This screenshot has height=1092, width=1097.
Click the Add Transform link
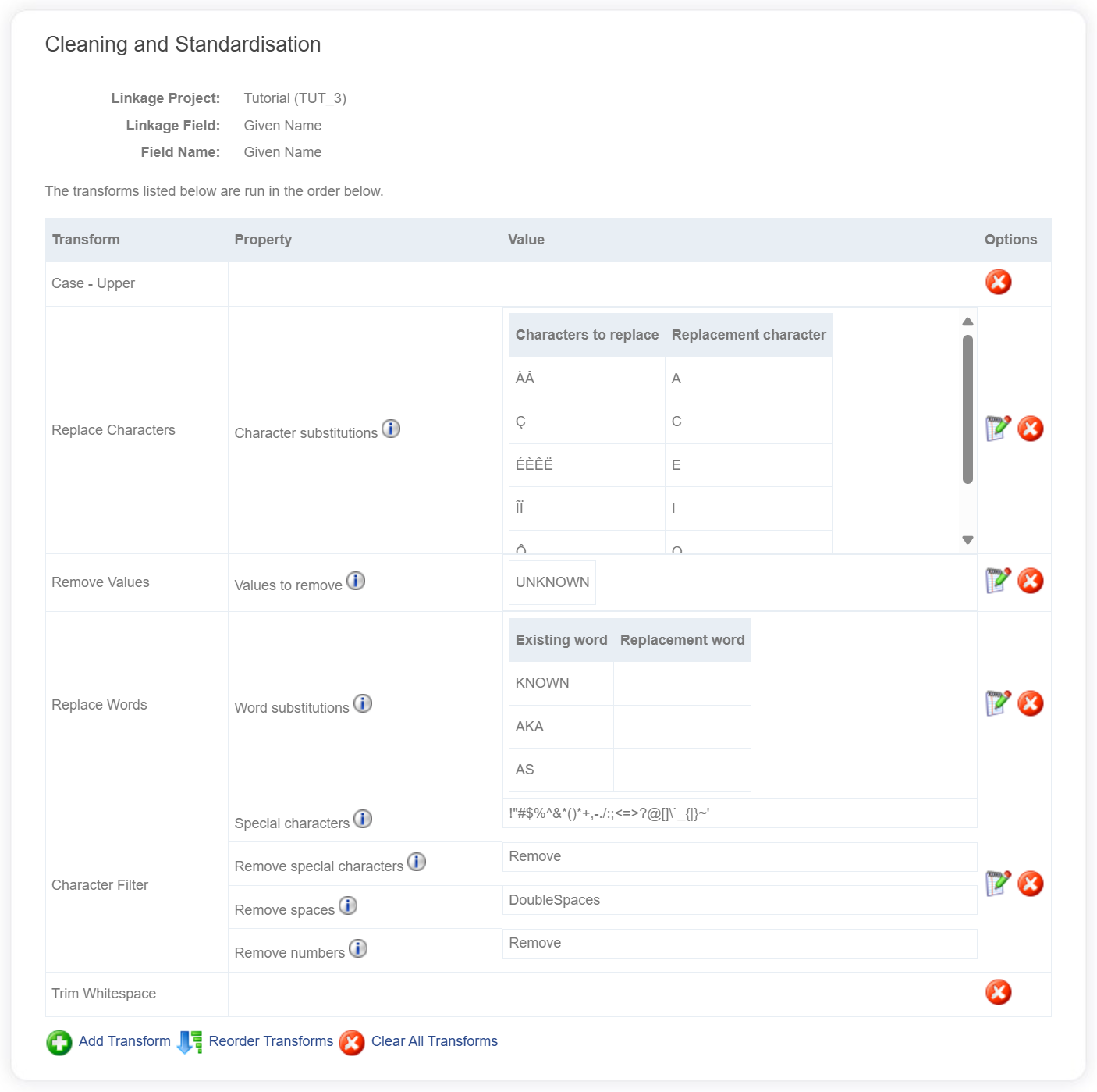coord(124,1041)
